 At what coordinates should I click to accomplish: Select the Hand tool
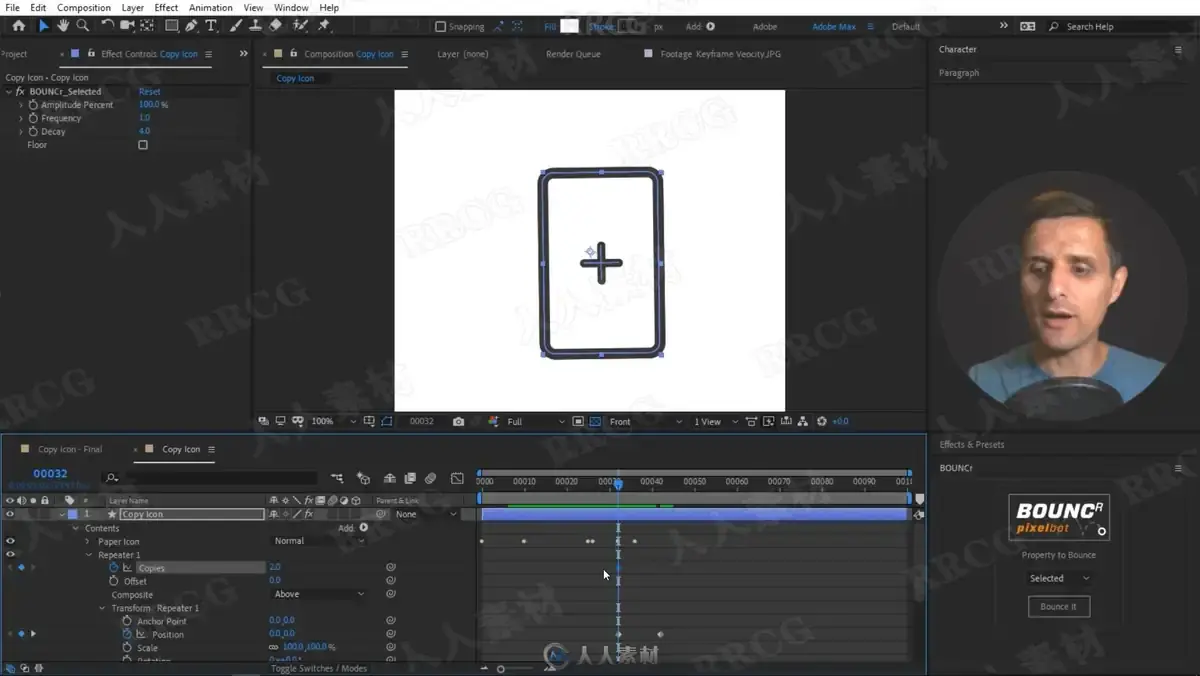(63, 26)
